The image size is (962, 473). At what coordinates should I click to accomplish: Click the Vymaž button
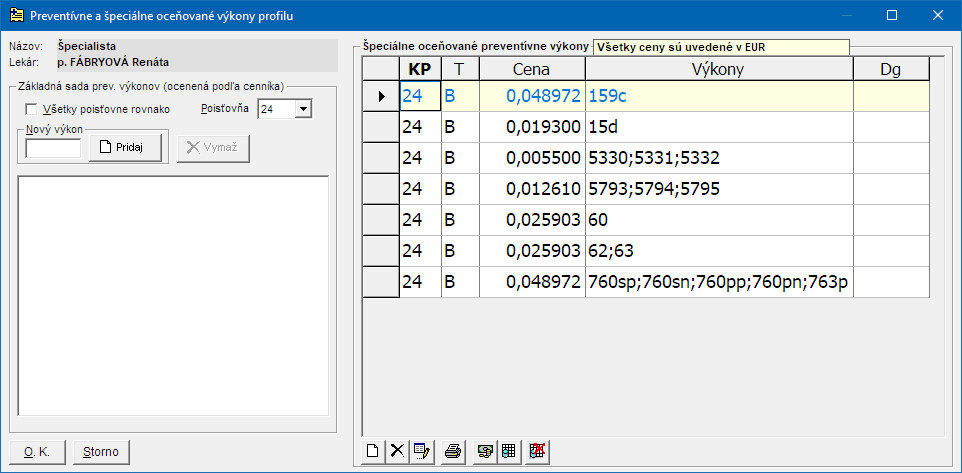(x=214, y=148)
